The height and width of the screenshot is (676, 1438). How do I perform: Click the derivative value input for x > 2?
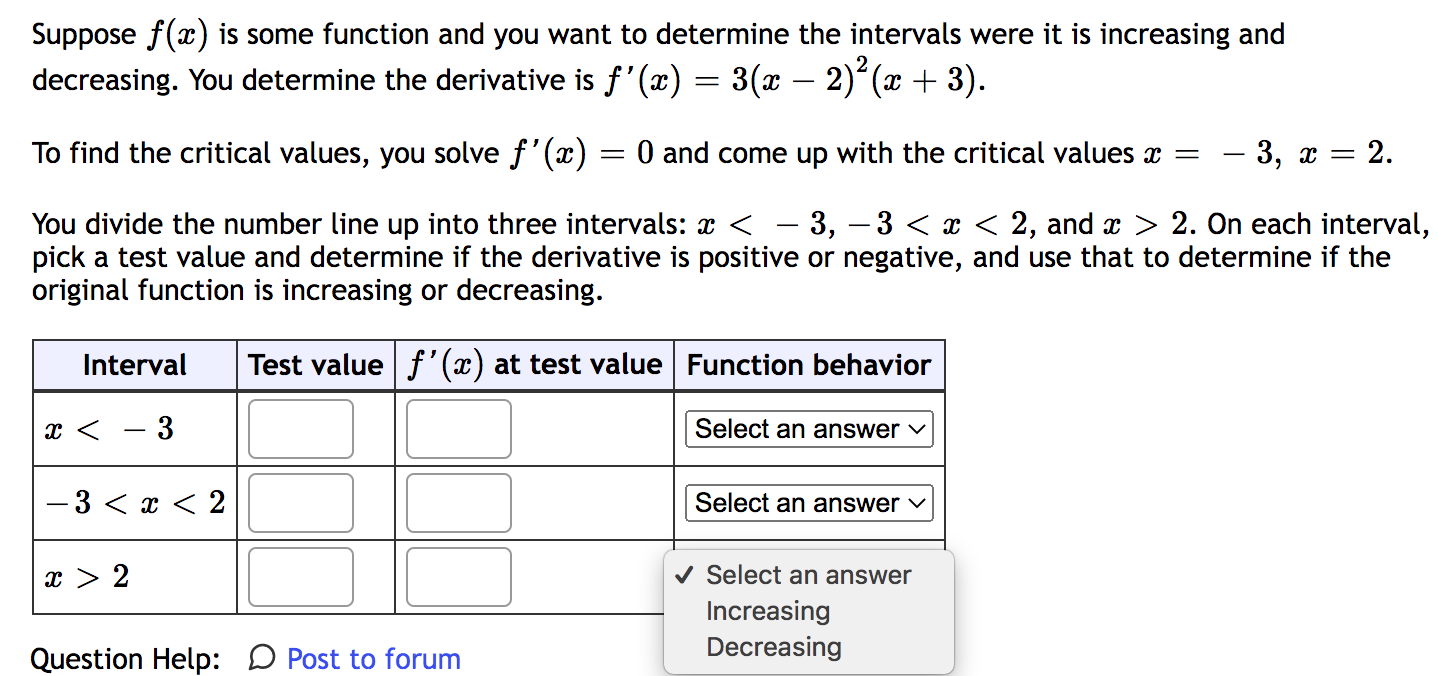coord(458,576)
